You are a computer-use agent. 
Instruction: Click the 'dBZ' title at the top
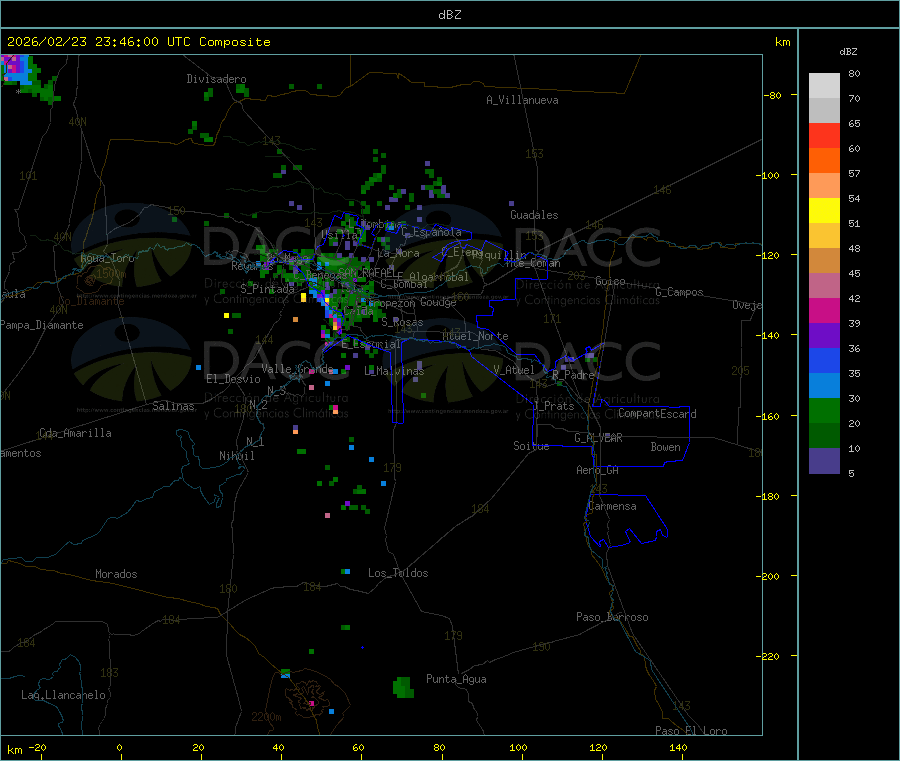pyautogui.click(x=449, y=15)
